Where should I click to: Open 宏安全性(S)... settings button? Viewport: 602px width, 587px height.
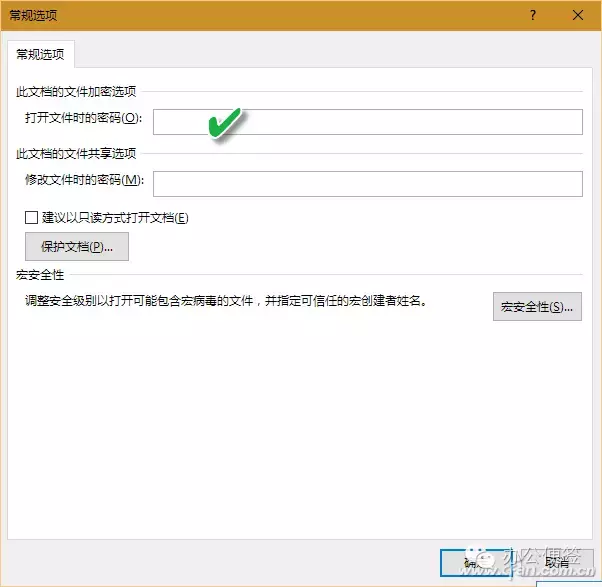coord(537,306)
